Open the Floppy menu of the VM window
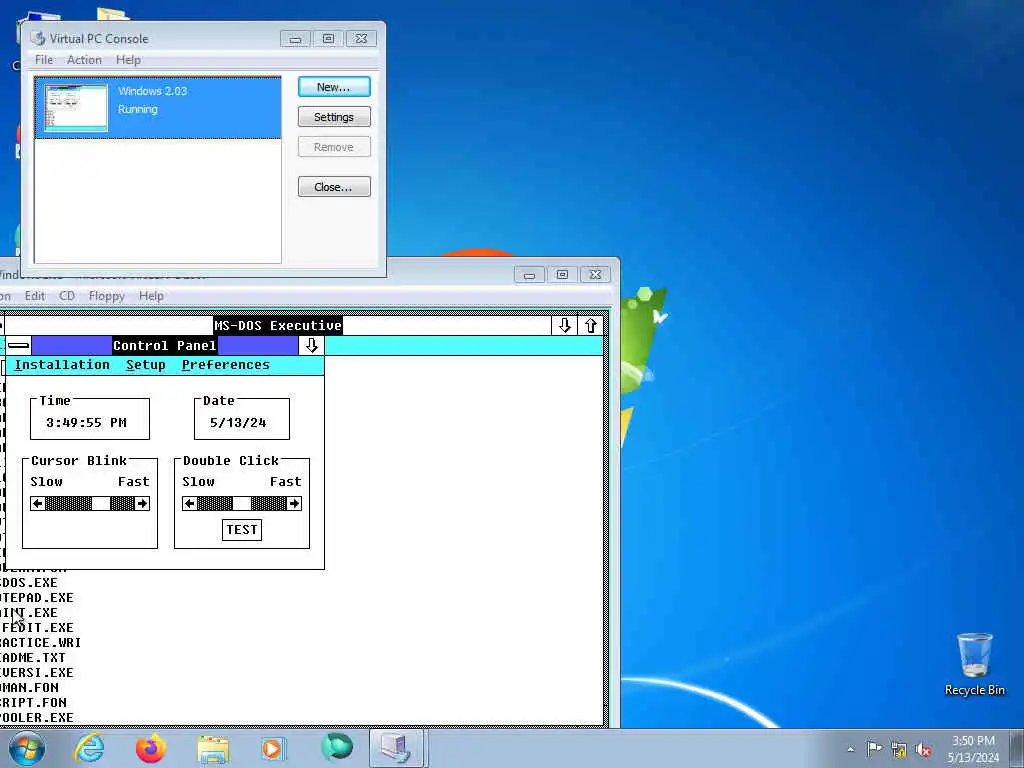1024x768 pixels. pos(106,296)
